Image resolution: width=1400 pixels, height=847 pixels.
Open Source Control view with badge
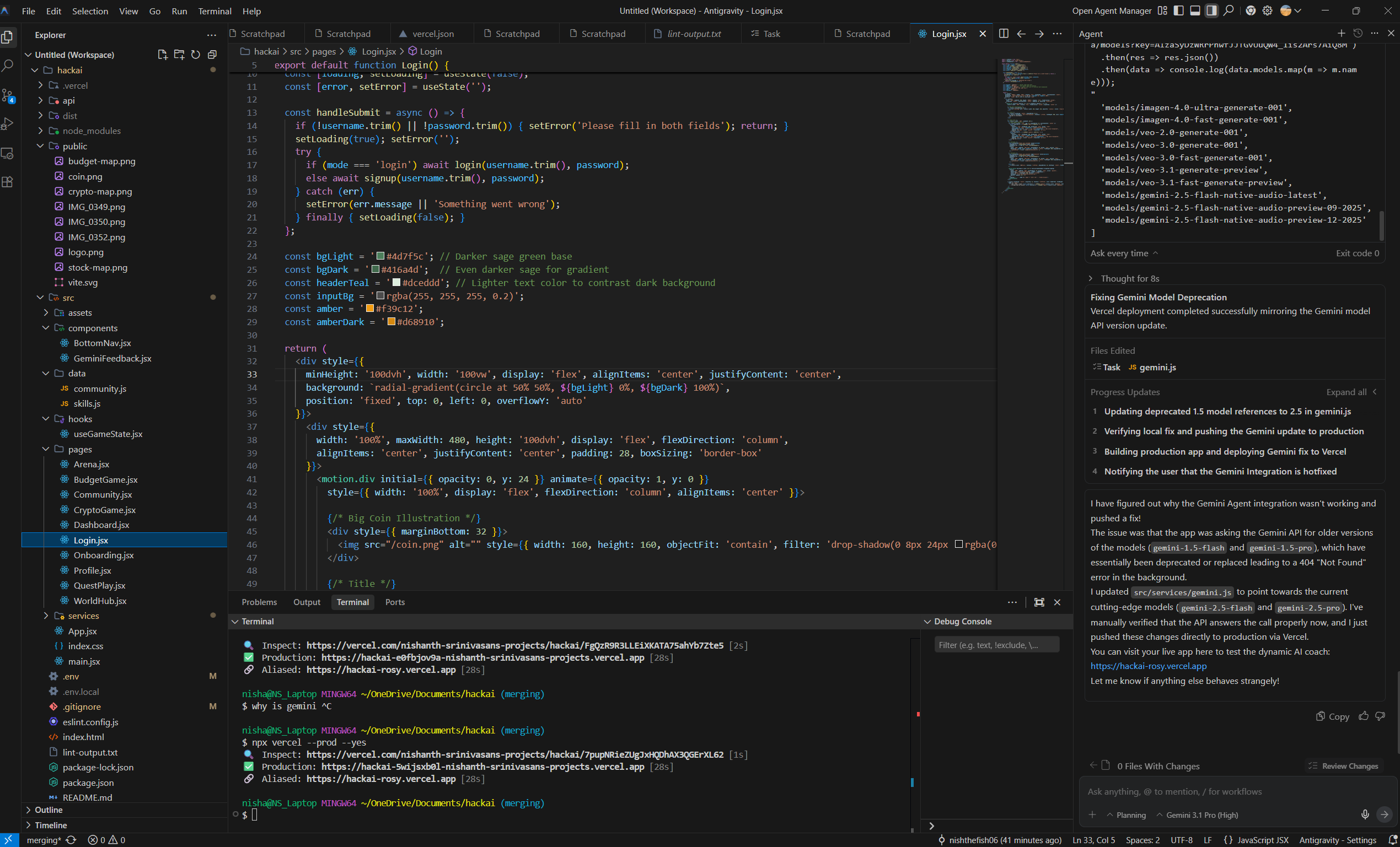coord(8,95)
